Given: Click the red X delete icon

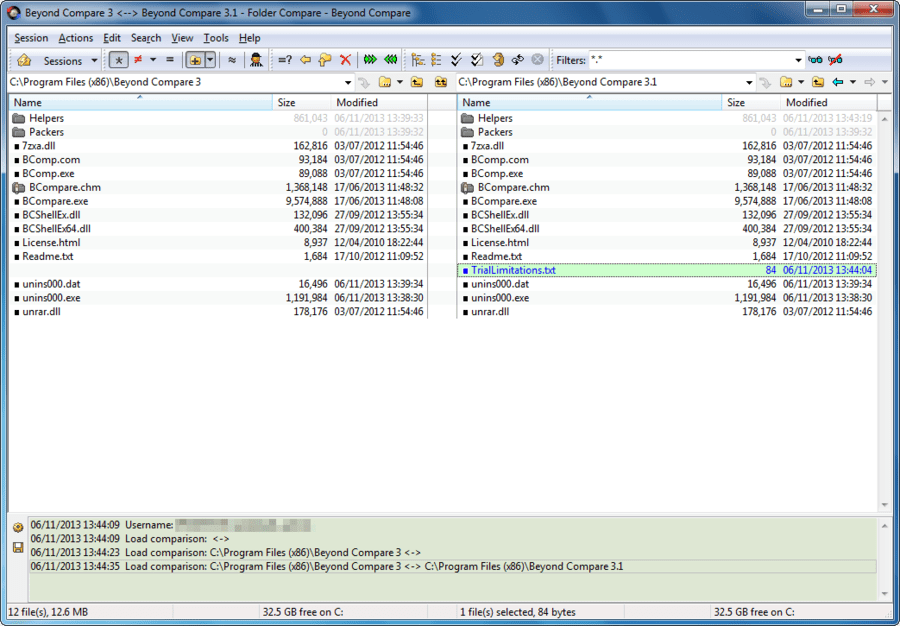Looking at the screenshot, I should (x=345, y=61).
